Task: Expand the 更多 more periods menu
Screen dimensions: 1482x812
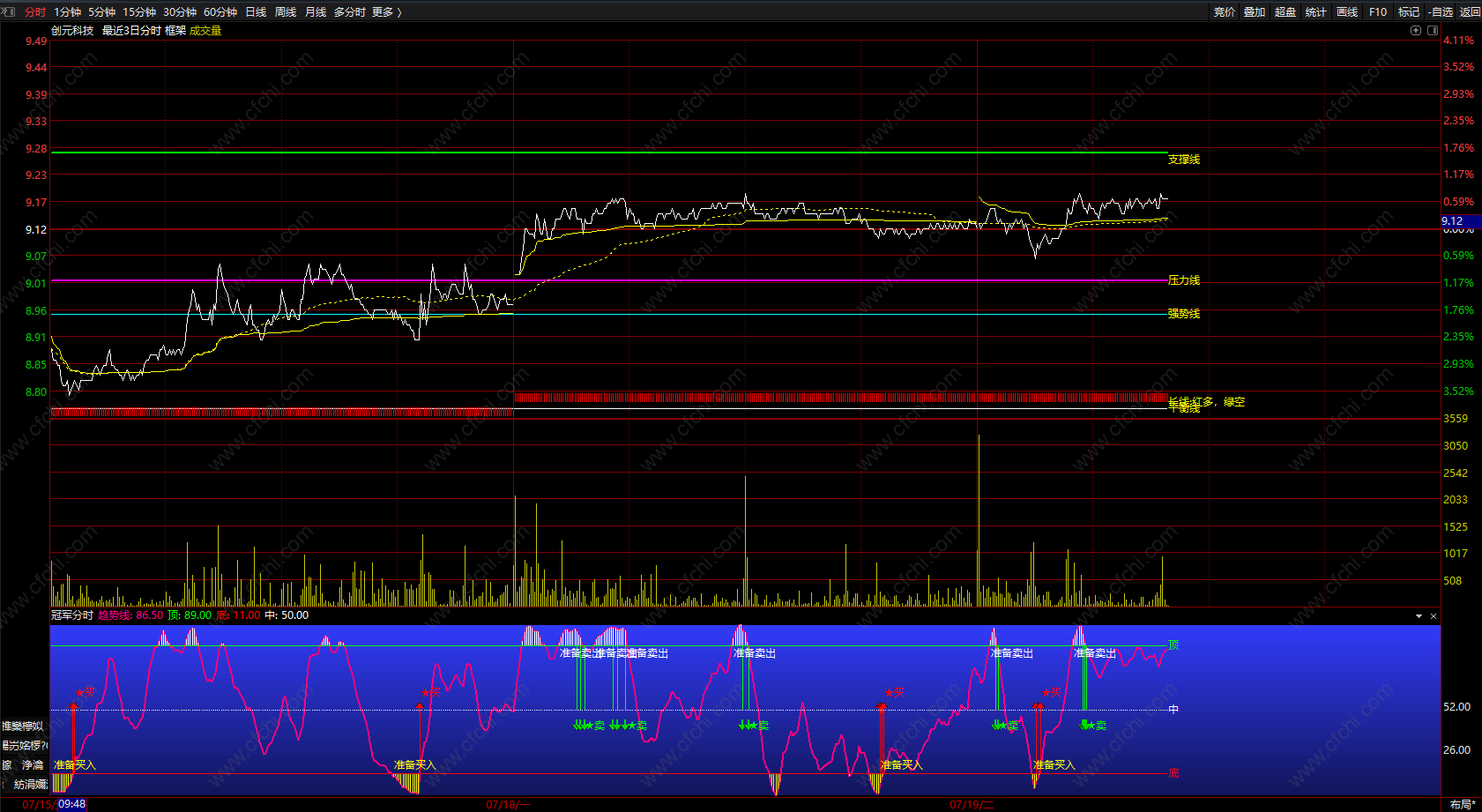Action: pos(387,12)
